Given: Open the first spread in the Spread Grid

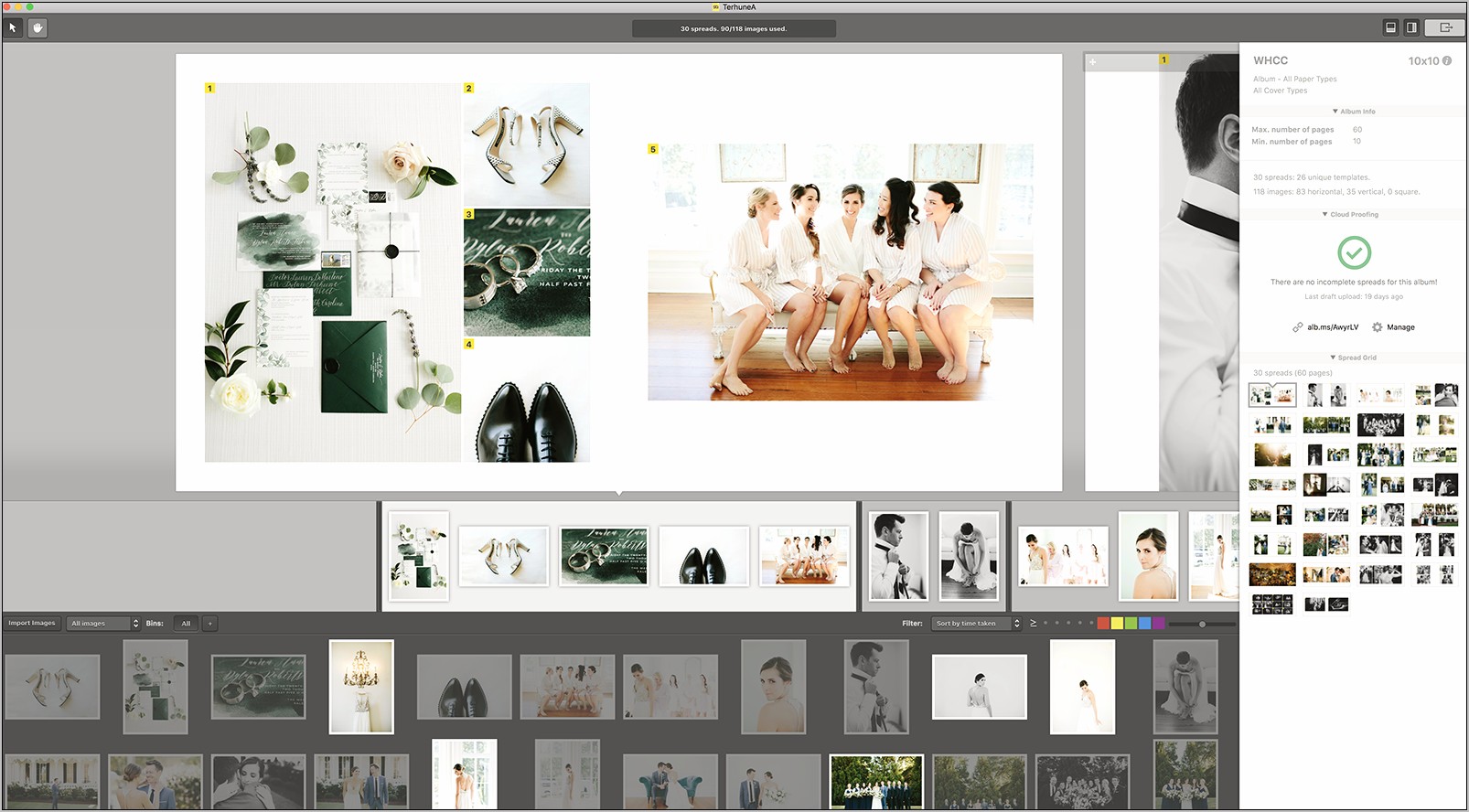Looking at the screenshot, I should (x=1272, y=395).
